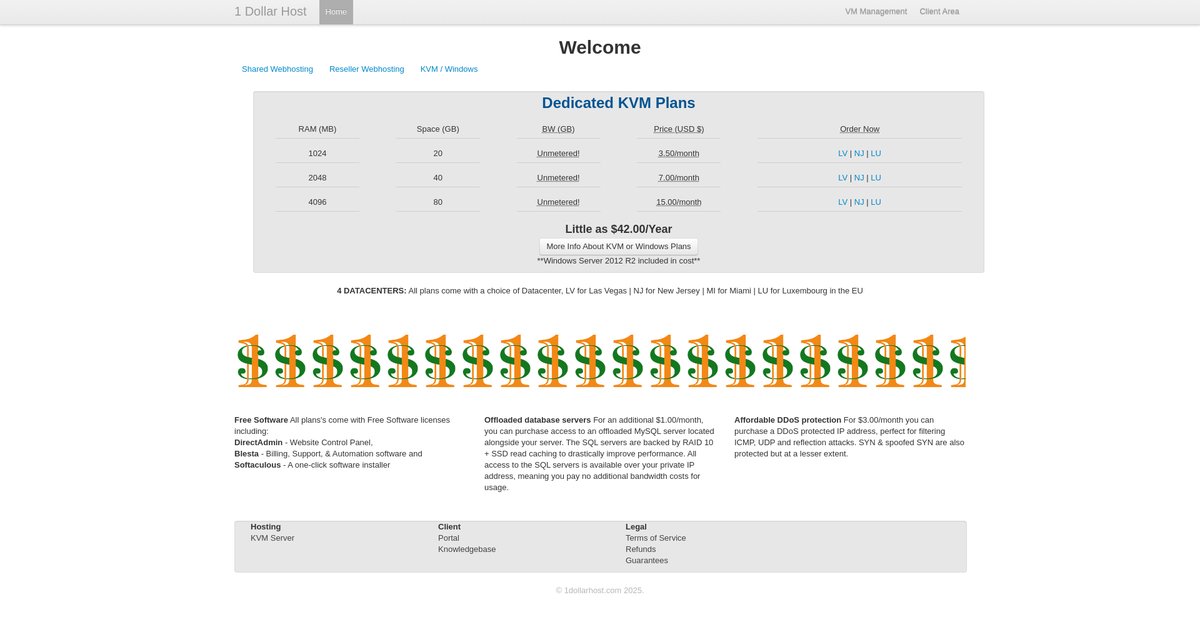Order the 4096 MB plan in NJ
The width and height of the screenshot is (1200, 620).
coord(859,201)
